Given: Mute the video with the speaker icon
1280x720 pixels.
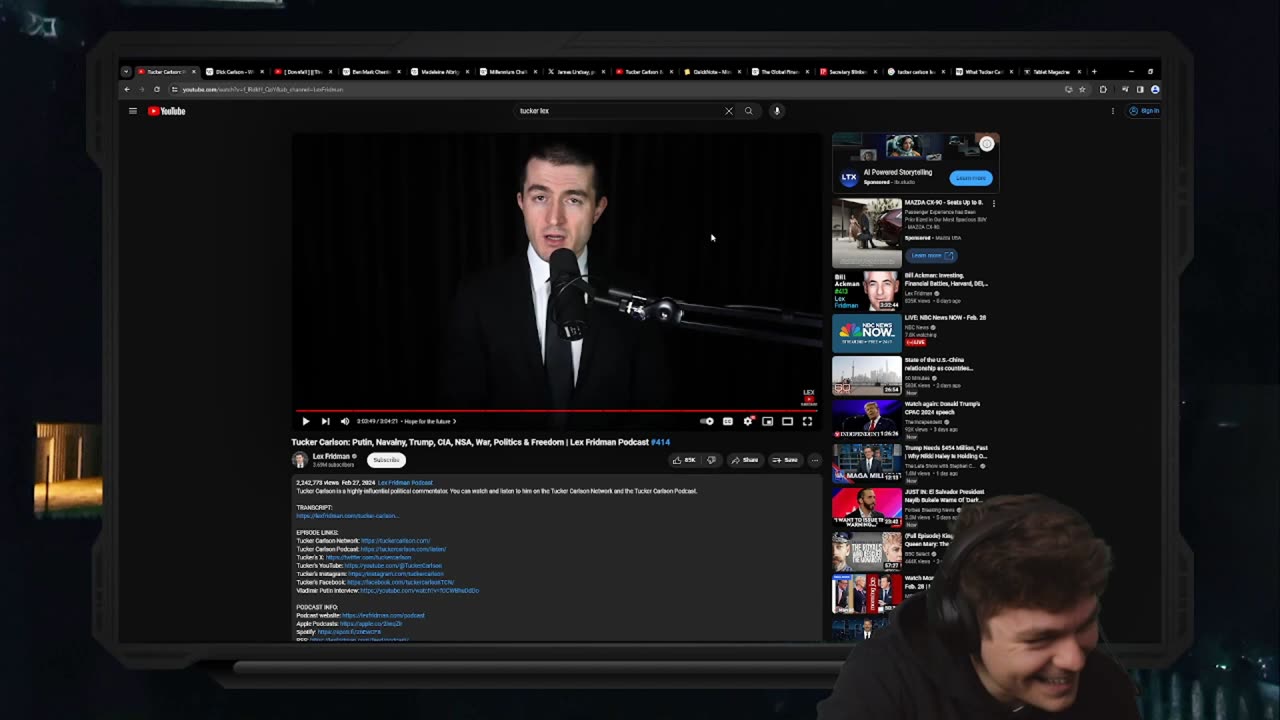Looking at the screenshot, I should tap(344, 421).
